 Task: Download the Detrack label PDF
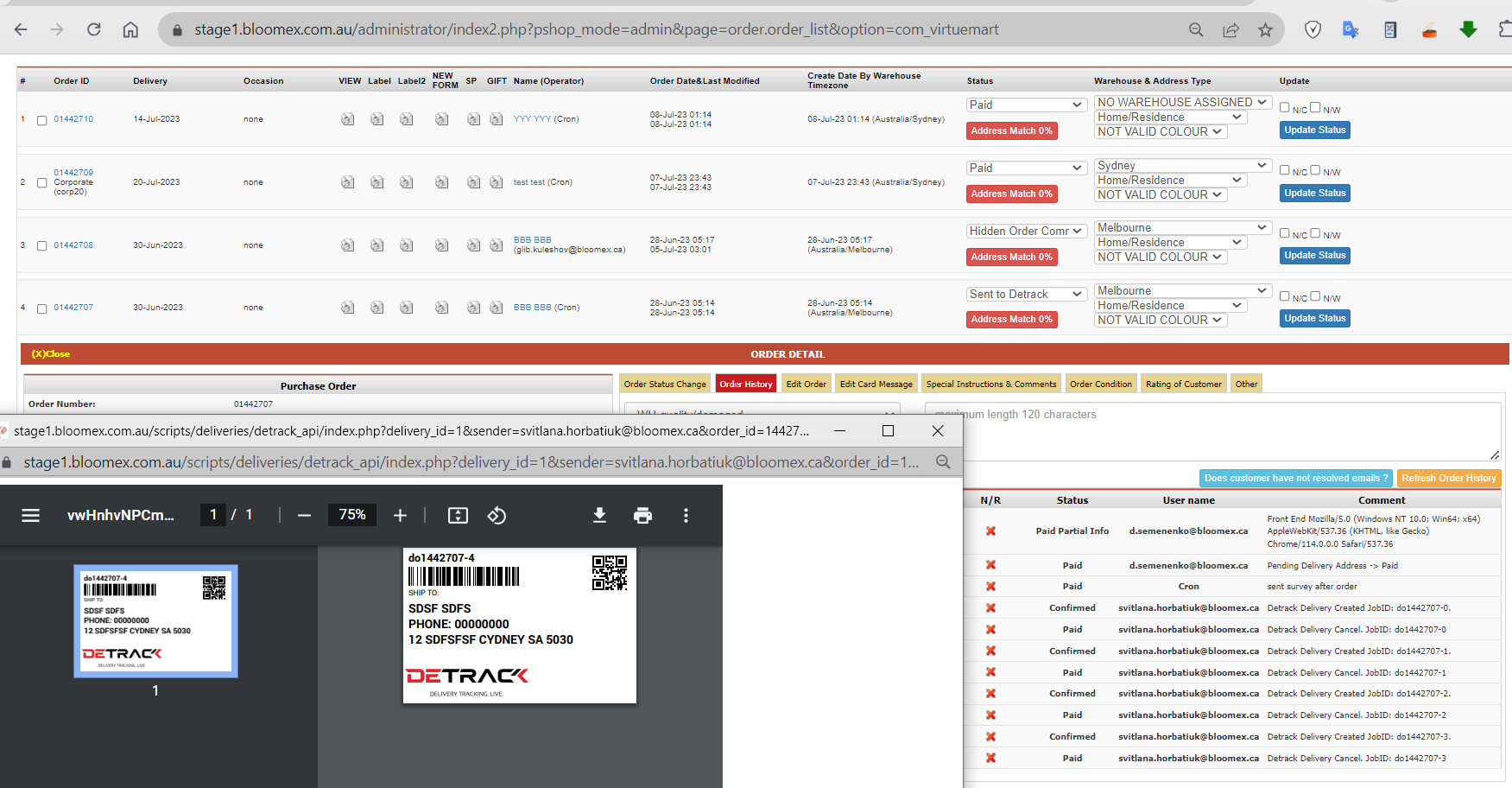tap(599, 515)
